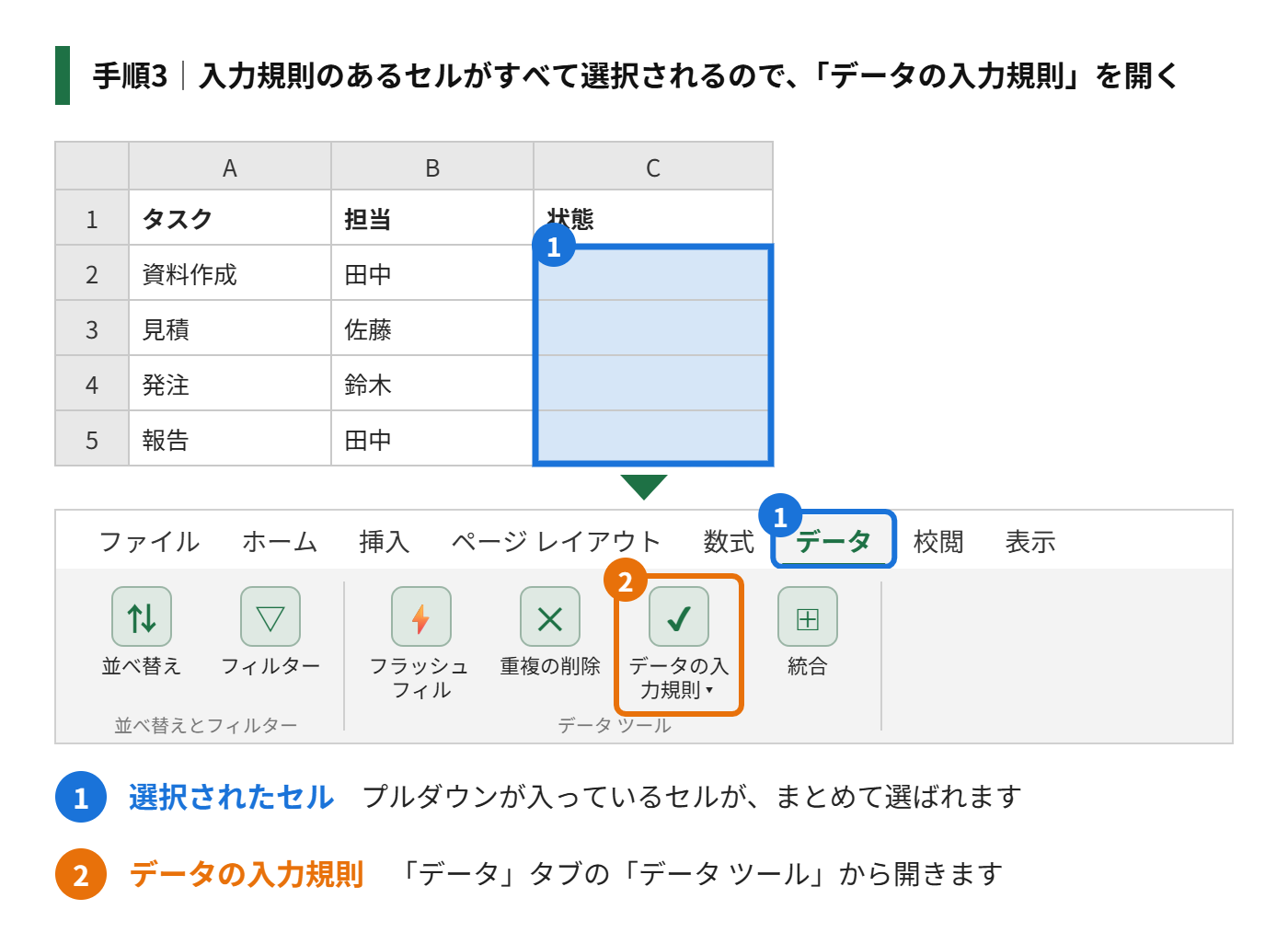This screenshot has height=944, width=1288.
Task: Select row 5 header
Action: point(92,439)
